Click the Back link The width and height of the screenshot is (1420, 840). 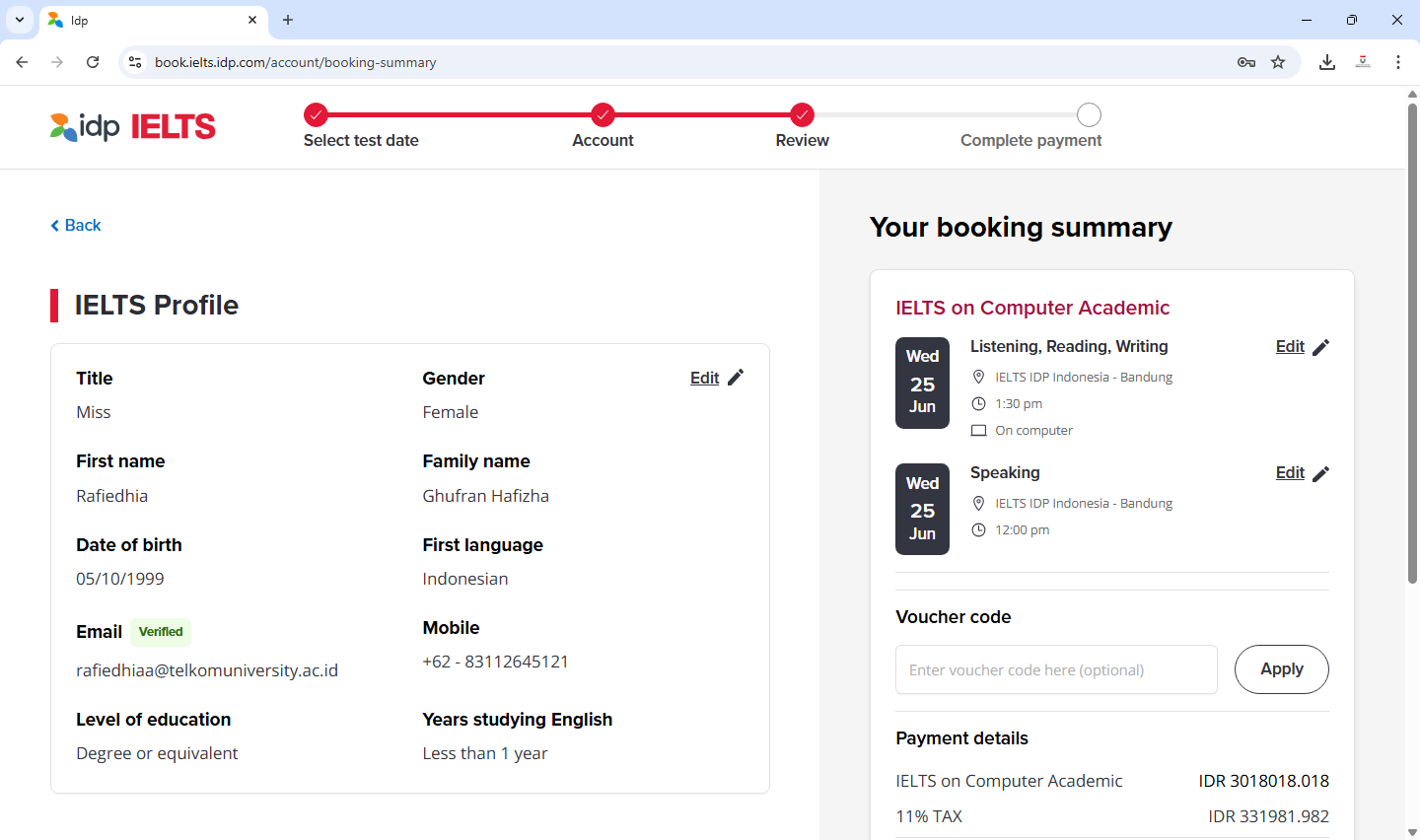point(76,226)
